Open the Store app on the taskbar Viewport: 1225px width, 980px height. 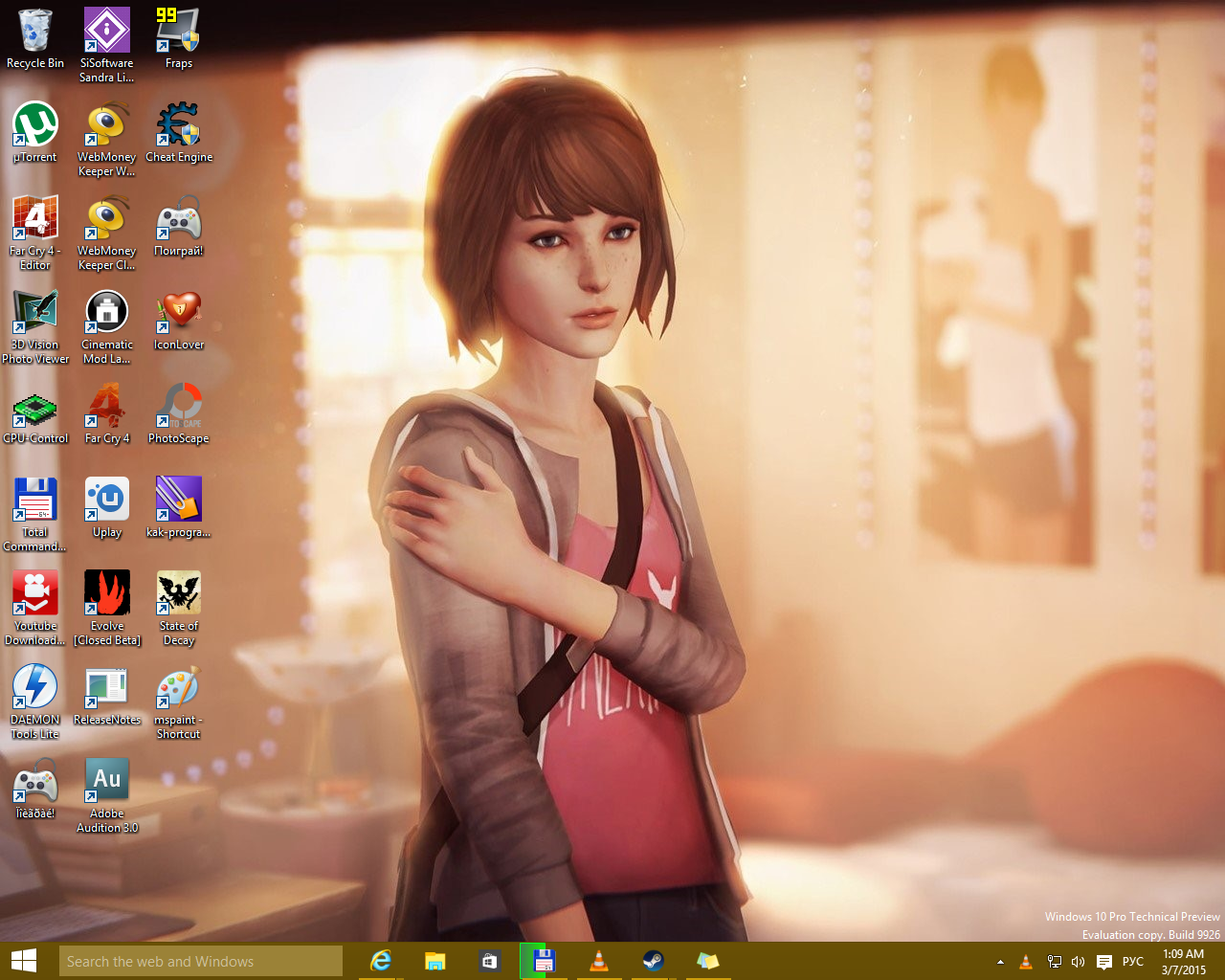(x=490, y=961)
